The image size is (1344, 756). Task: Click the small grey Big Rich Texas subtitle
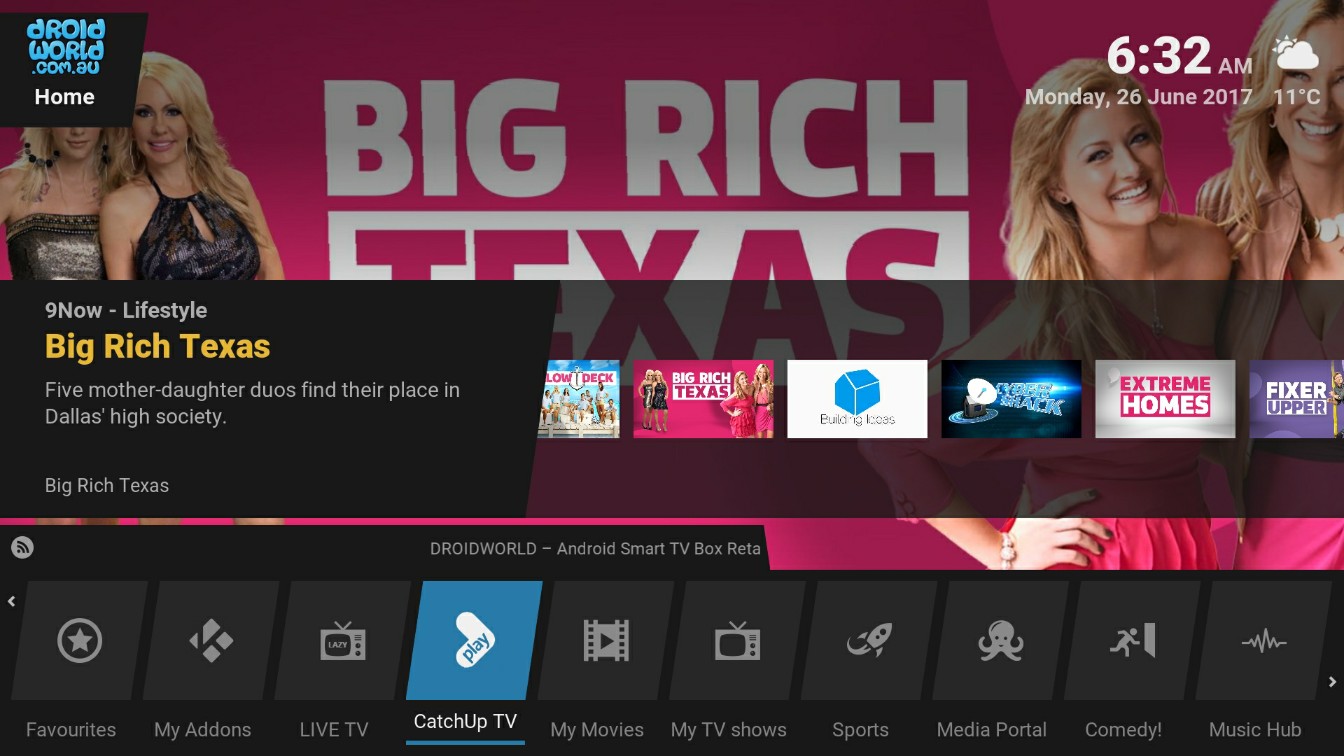107,485
